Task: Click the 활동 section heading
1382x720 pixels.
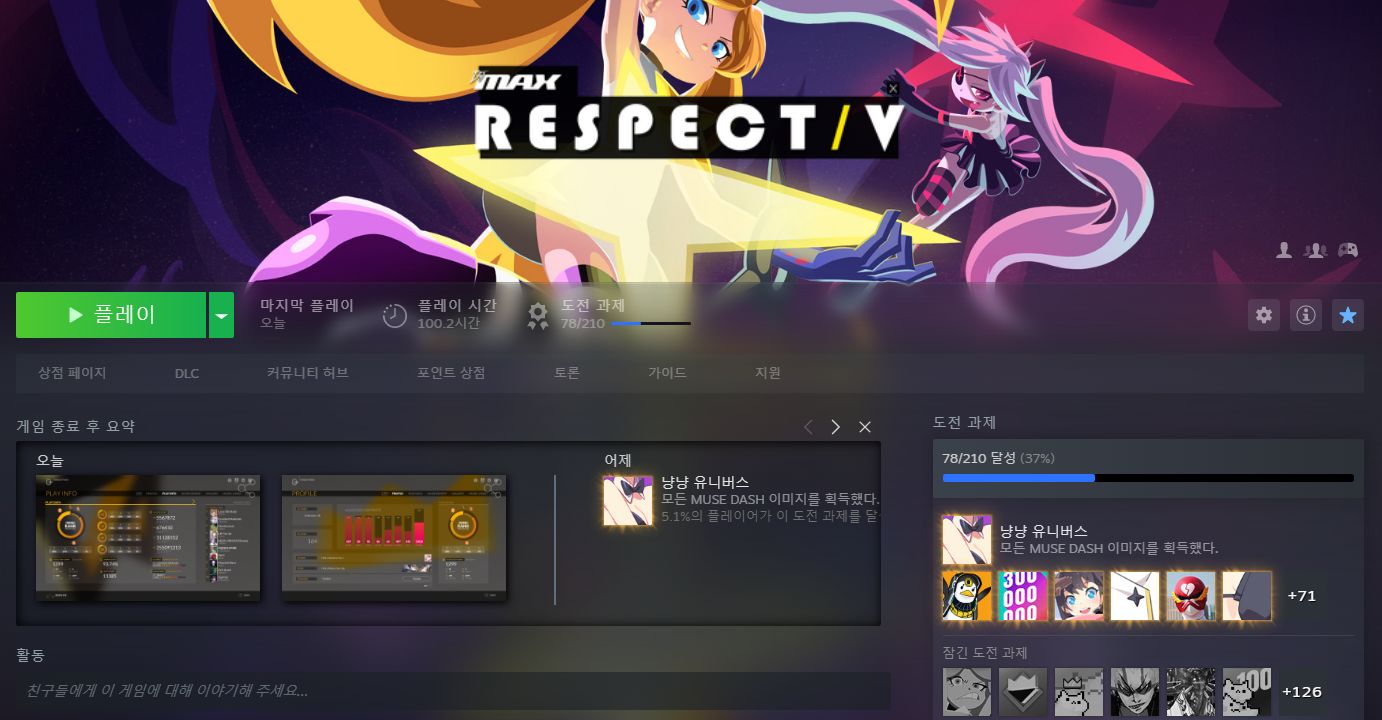Action: click(x=30, y=655)
